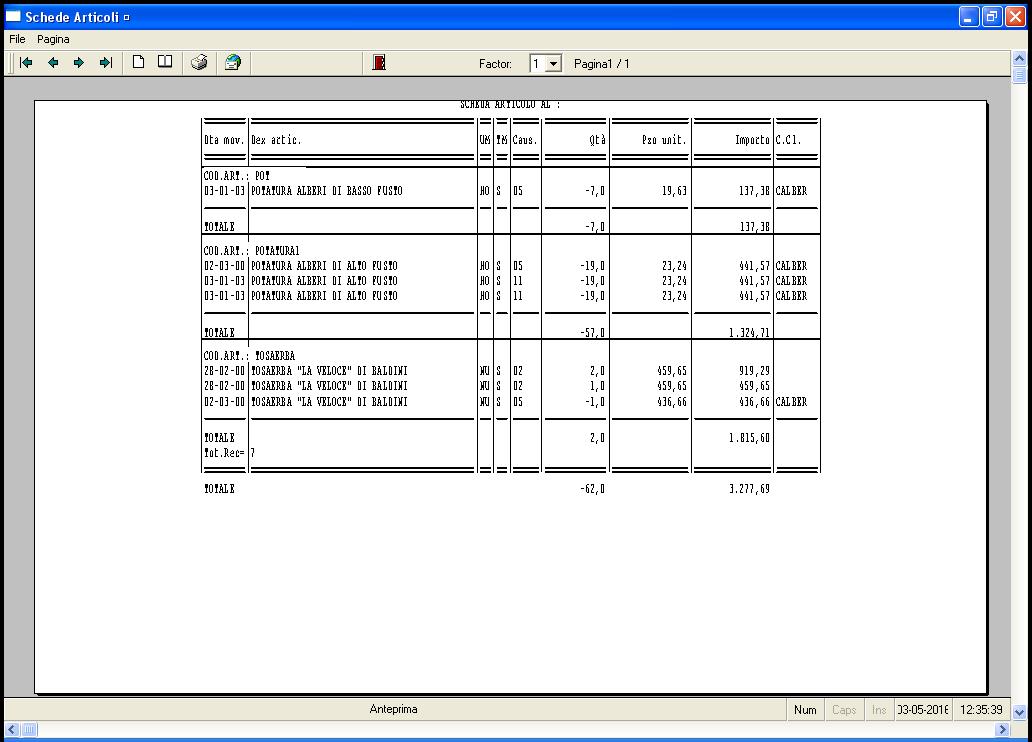Go to the previous page
Image resolution: width=1032 pixels, height=742 pixels.
(53, 63)
